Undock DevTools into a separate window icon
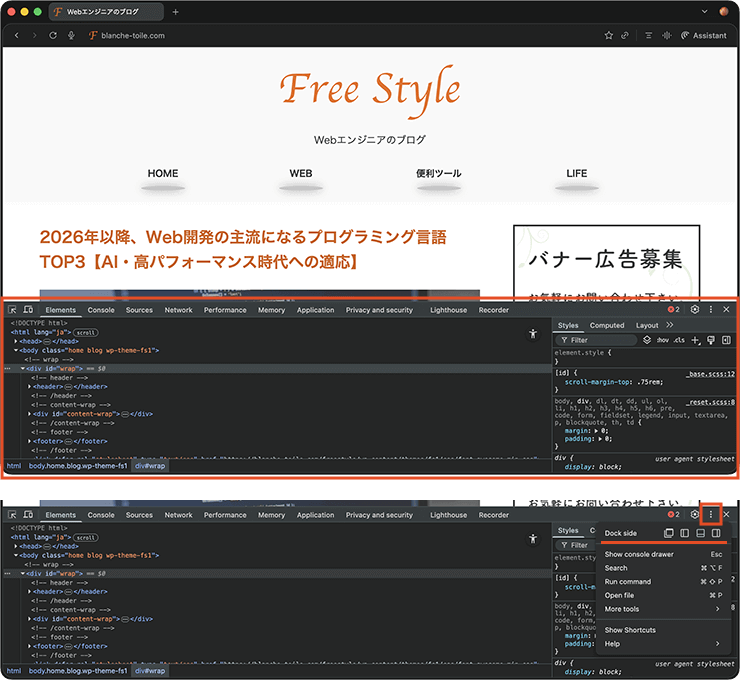 click(669, 533)
